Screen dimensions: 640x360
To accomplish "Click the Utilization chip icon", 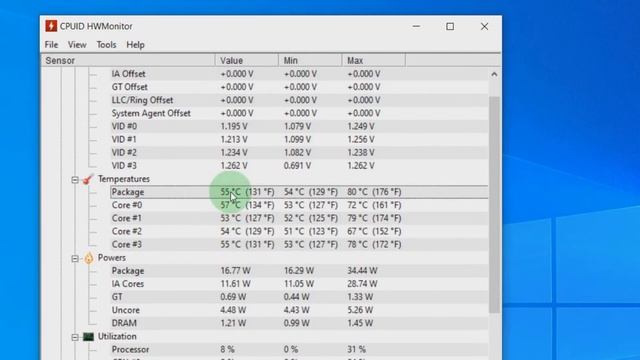I will click(x=89, y=337).
